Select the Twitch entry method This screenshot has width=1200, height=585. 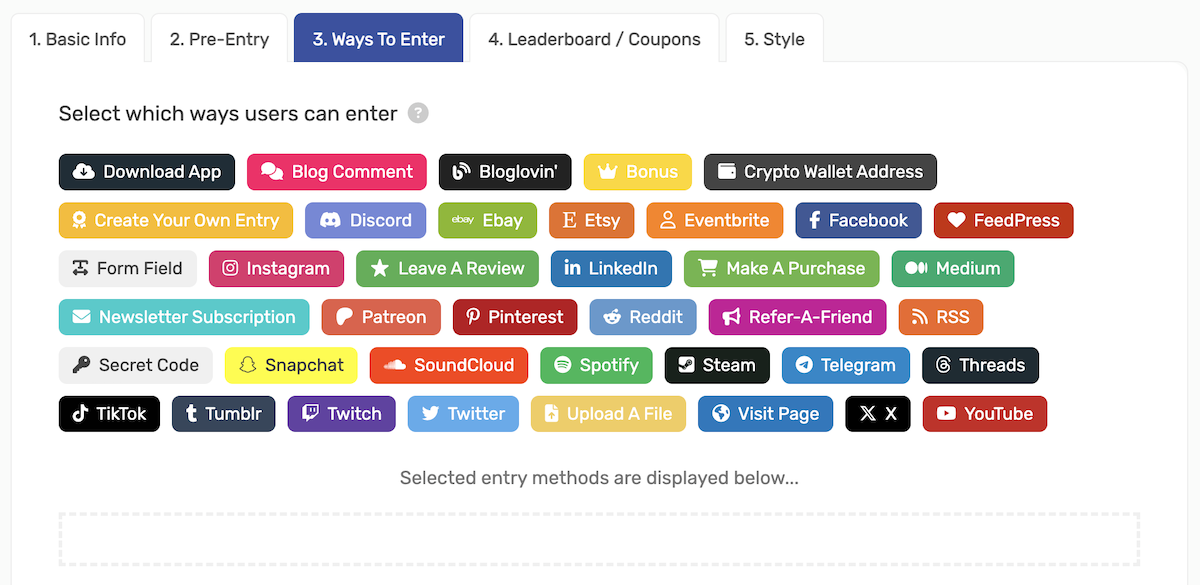click(341, 413)
